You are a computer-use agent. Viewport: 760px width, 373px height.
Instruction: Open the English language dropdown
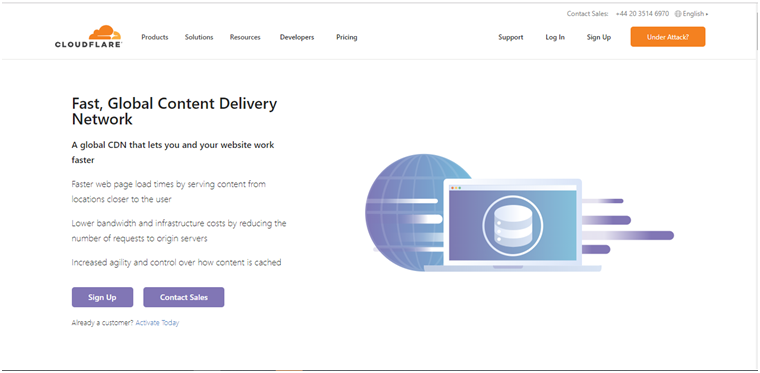pos(692,14)
